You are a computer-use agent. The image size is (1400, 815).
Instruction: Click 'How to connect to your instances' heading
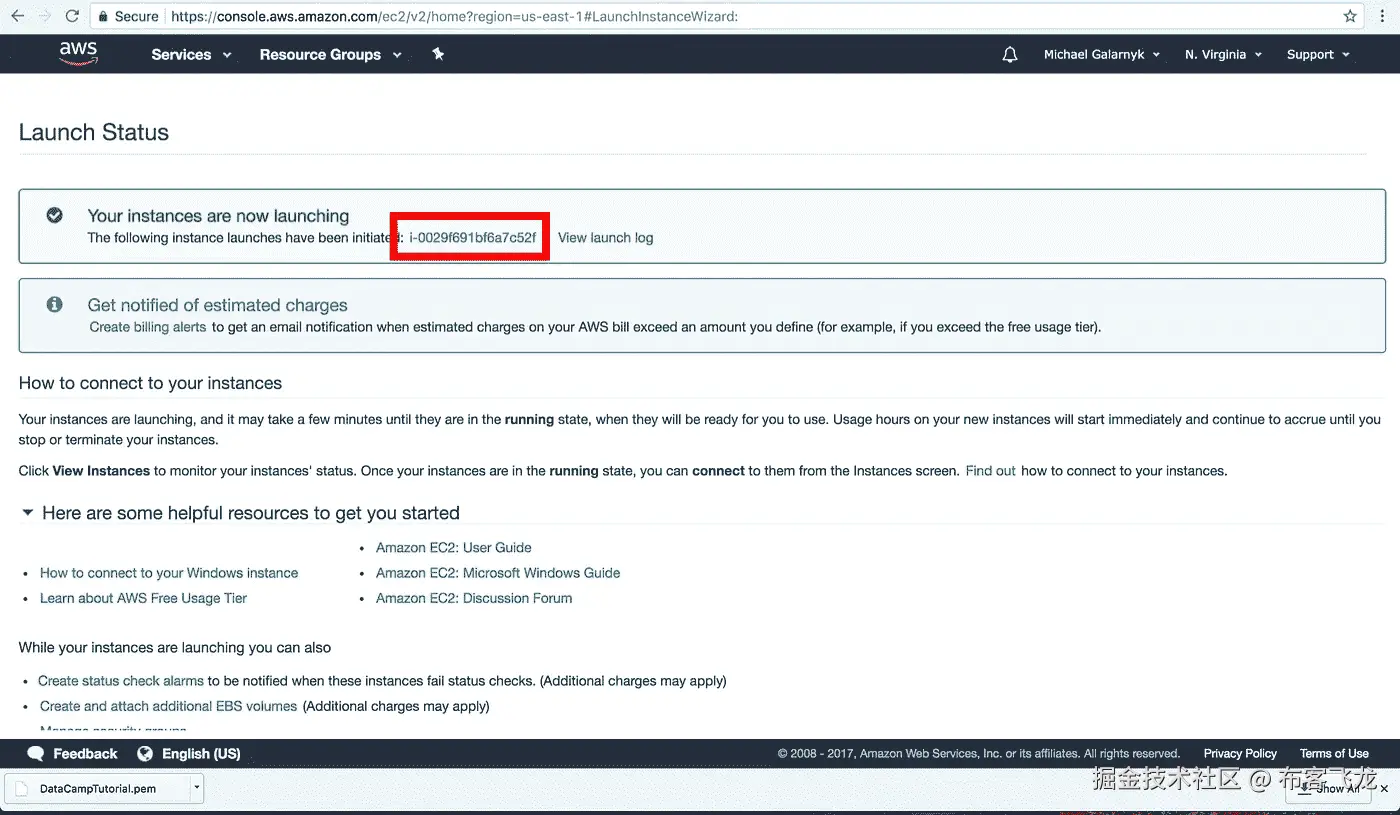point(150,383)
